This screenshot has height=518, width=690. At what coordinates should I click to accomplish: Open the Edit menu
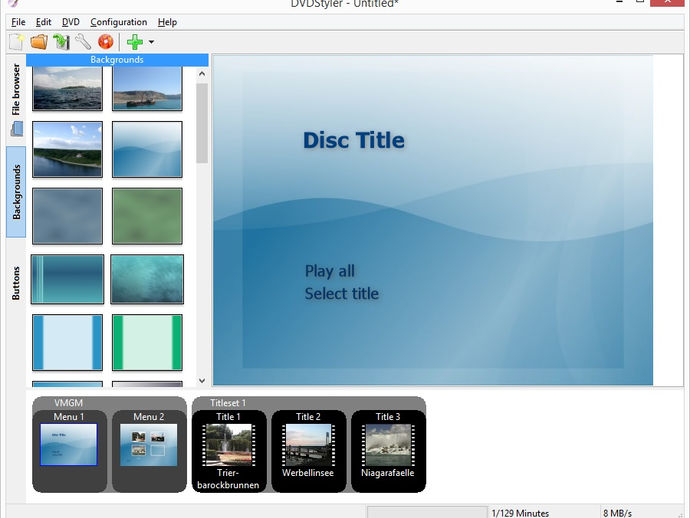44,22
